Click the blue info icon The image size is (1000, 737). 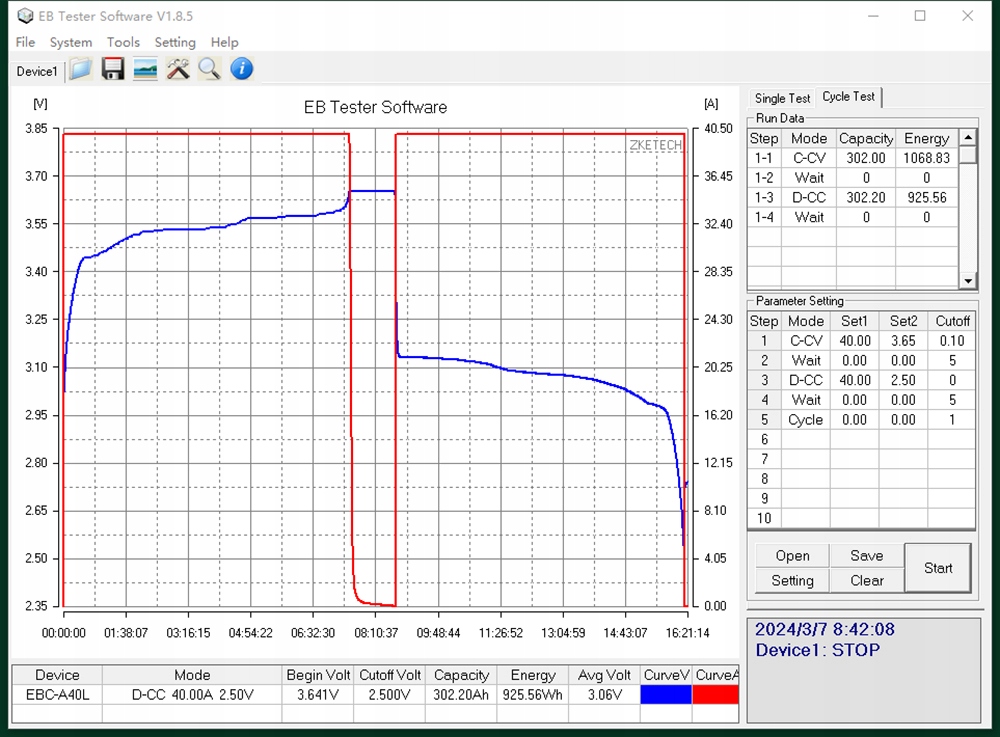coord(242,69)
